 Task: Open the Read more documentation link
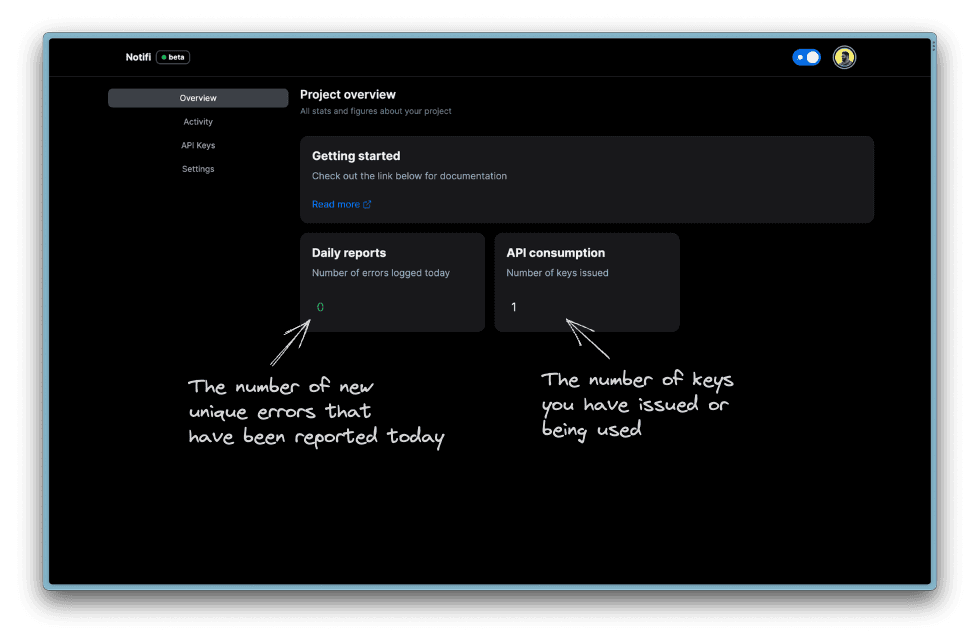click(341, 204)
